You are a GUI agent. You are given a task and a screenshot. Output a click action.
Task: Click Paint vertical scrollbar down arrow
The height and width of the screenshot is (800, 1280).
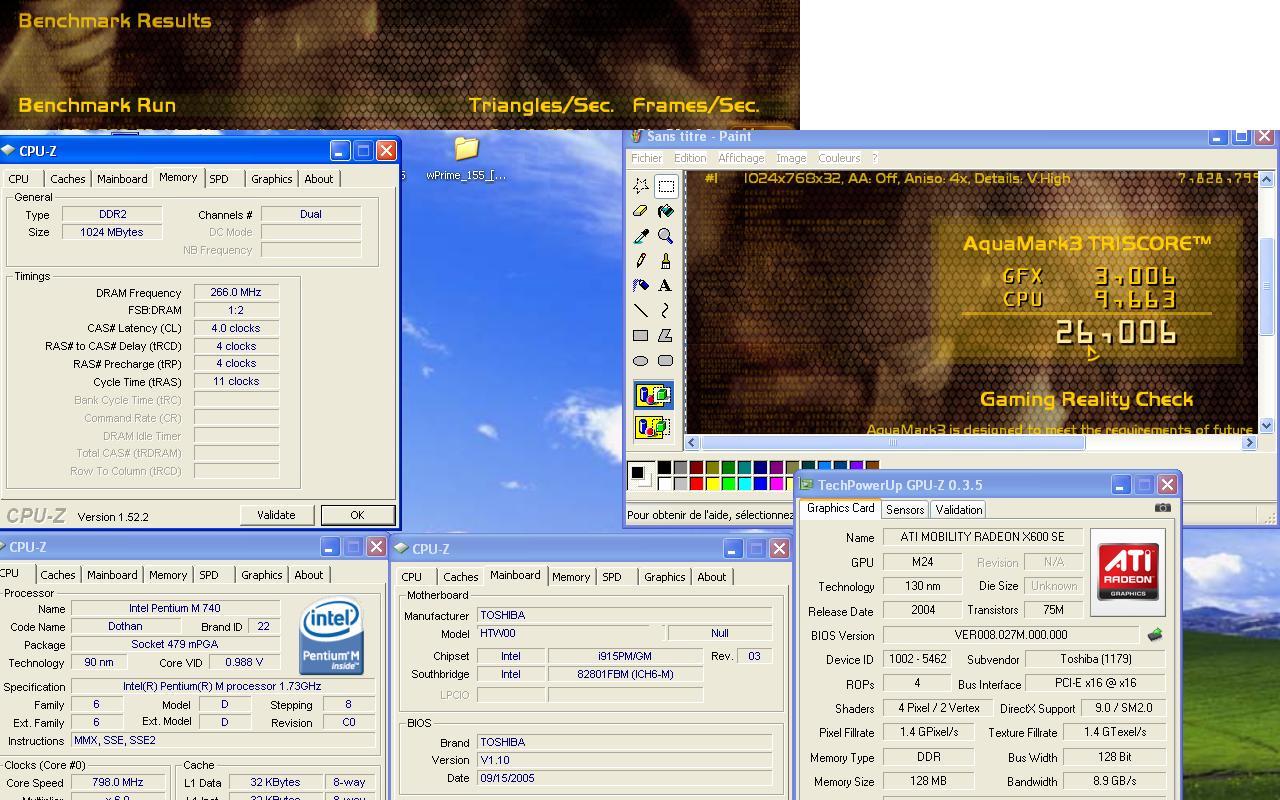[1266, 426]
